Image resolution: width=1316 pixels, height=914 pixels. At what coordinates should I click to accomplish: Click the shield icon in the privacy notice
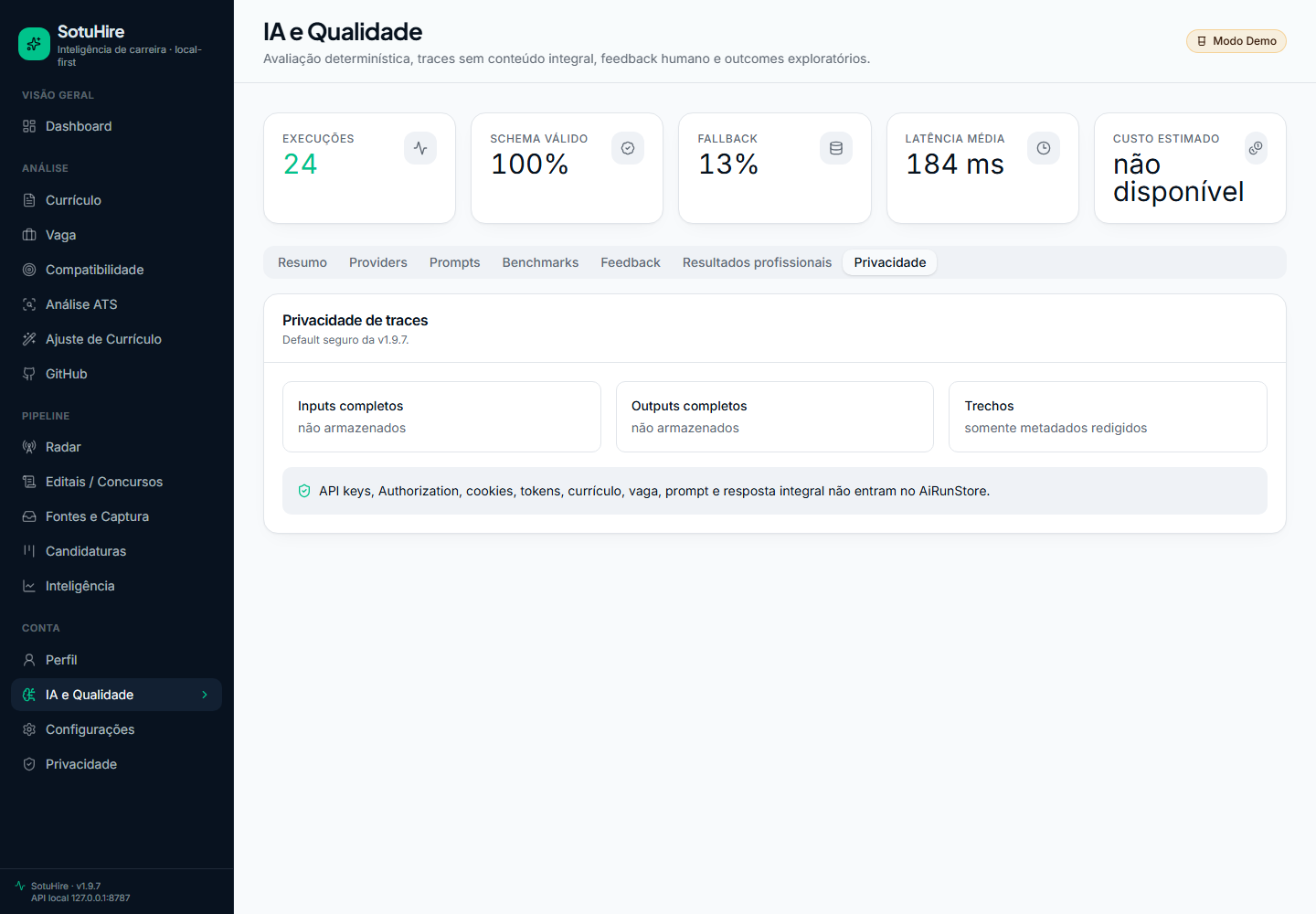tap(304, 491)
